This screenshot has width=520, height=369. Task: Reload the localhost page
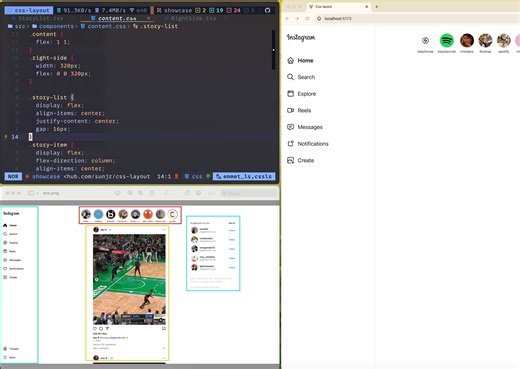[x=307, y=19]
